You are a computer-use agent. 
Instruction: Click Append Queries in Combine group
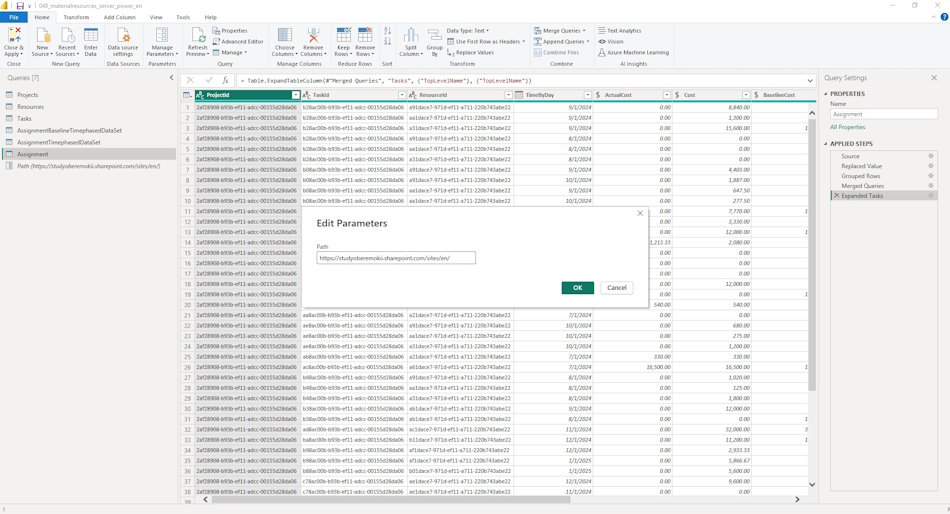[x=561, y=41]
